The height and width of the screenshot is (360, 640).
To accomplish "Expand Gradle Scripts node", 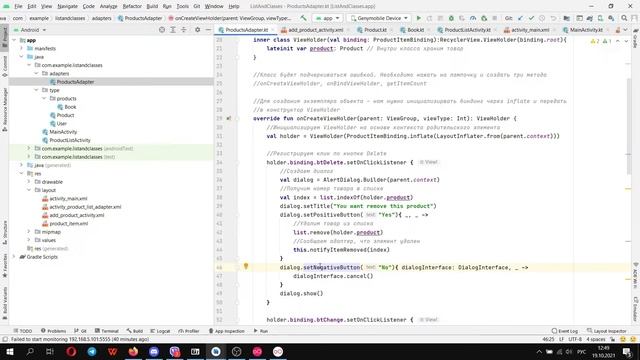I will [x=14, y=257].
